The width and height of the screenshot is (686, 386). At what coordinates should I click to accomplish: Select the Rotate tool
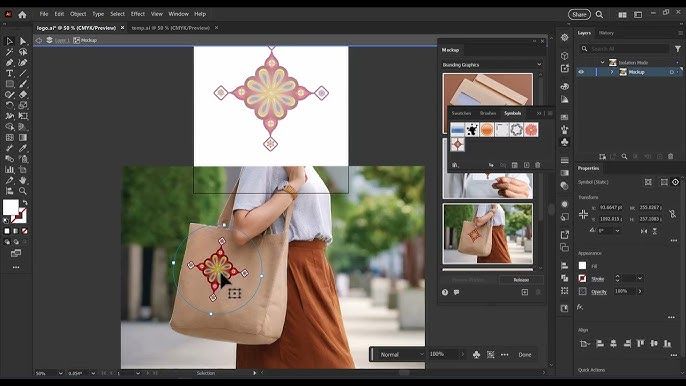click(x=9, y=105)
